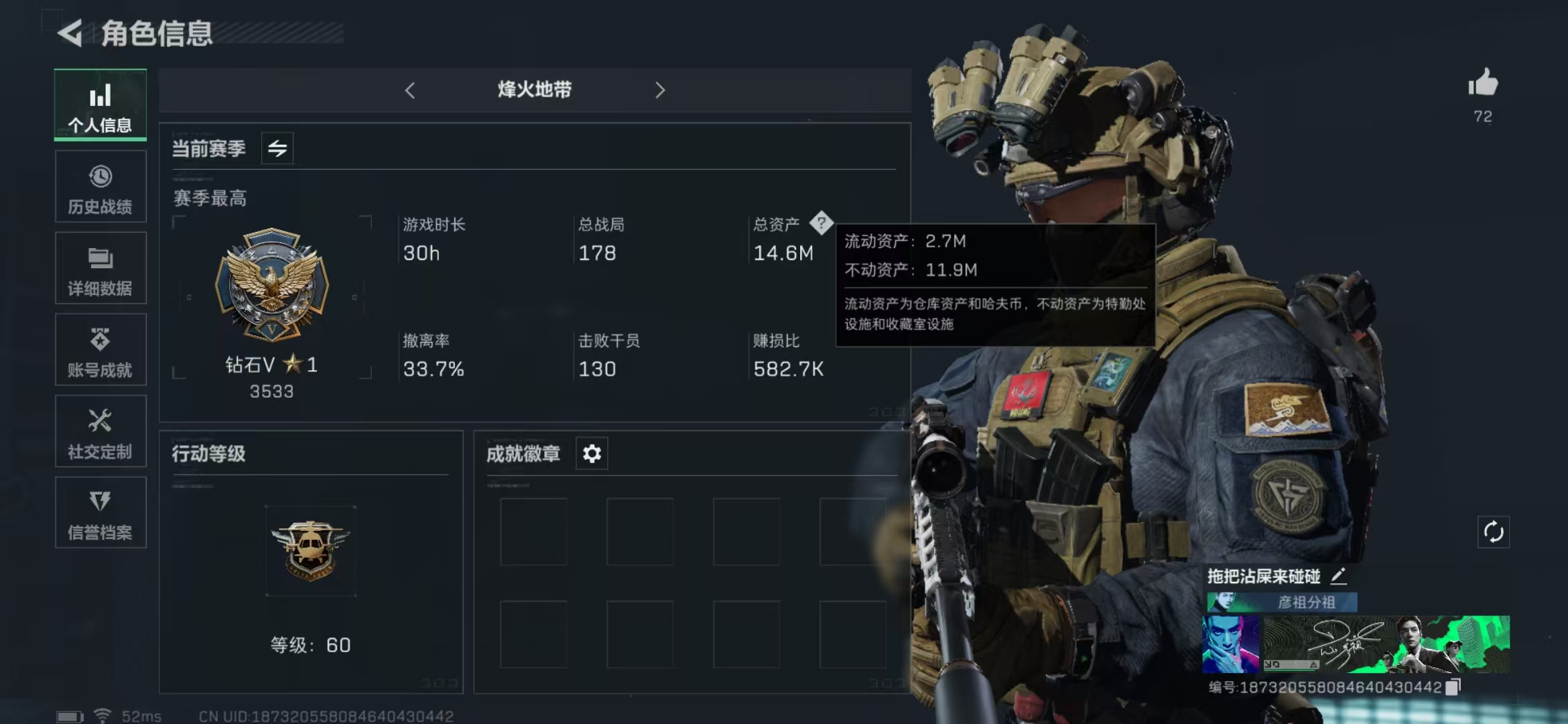Rotate the character model with refresh icon
Image resolution: width=1568 pixels, height=724 pixels.
pyautogui.click(x=1494, y=532)
